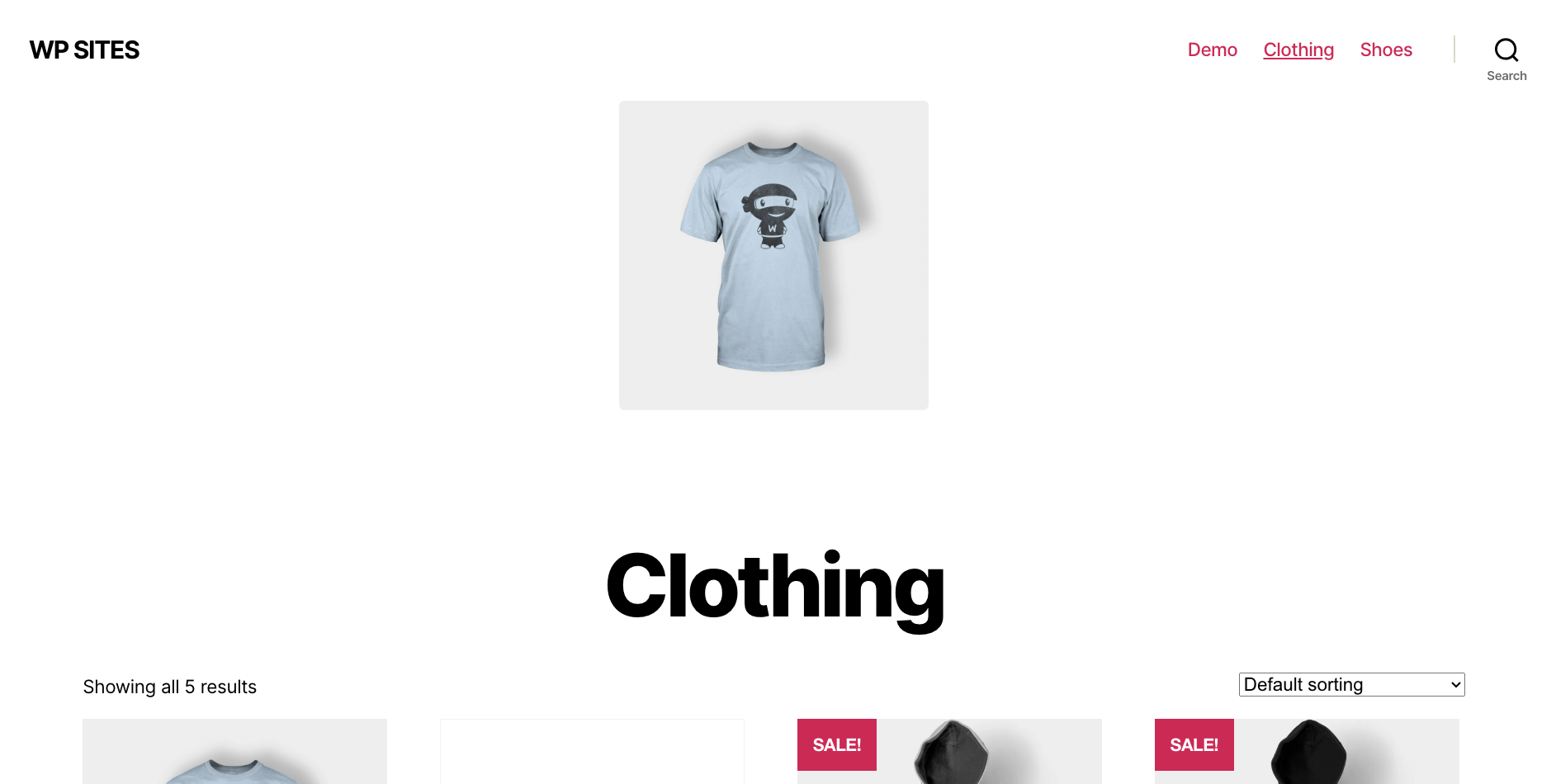This screenshot has width=1556, height=784.
Task: Click the Clothing page heading
Action: pos(775,588)
